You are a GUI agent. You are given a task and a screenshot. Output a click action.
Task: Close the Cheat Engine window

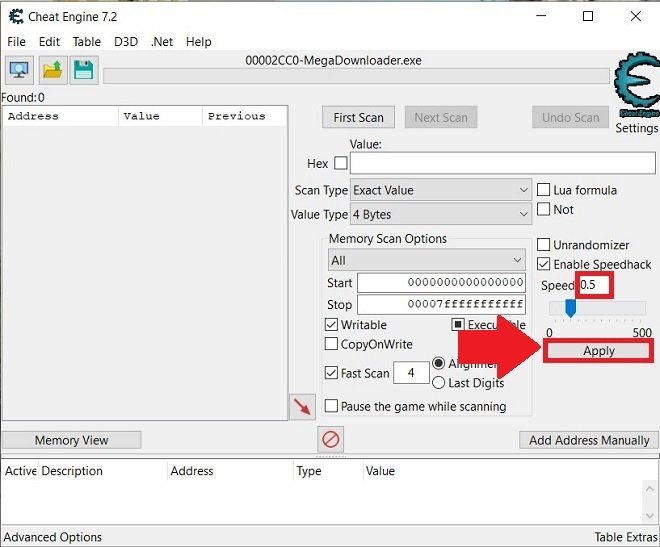tap(636, 16)
